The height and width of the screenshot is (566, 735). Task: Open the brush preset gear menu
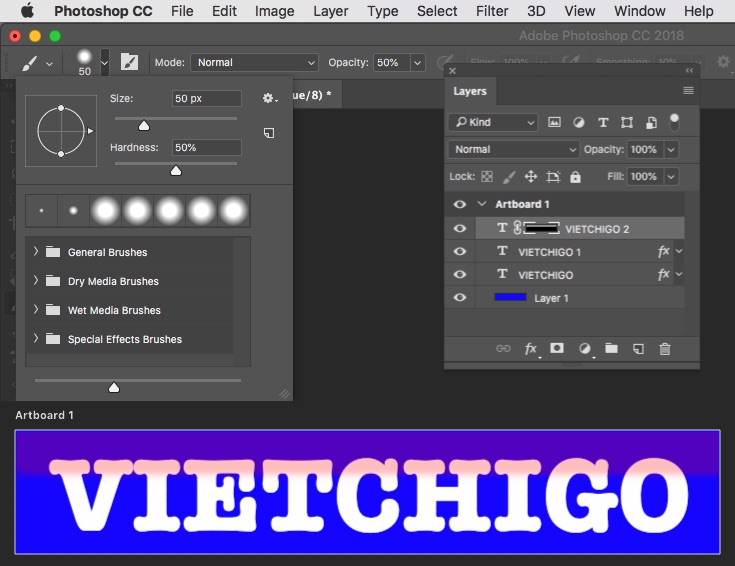tap(268, 99)
